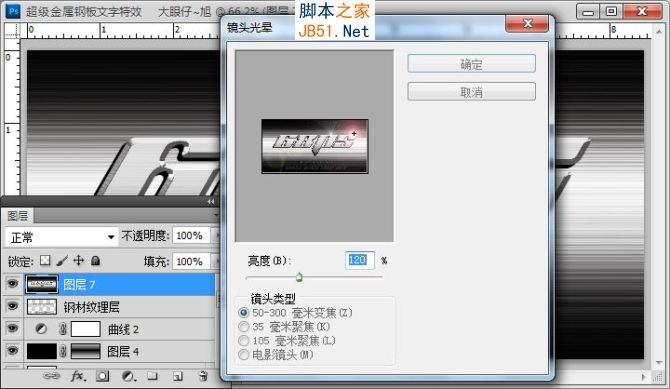Toggle lock position move icon
This screenshot has height=389, width=670.
(x=79, y=260)
